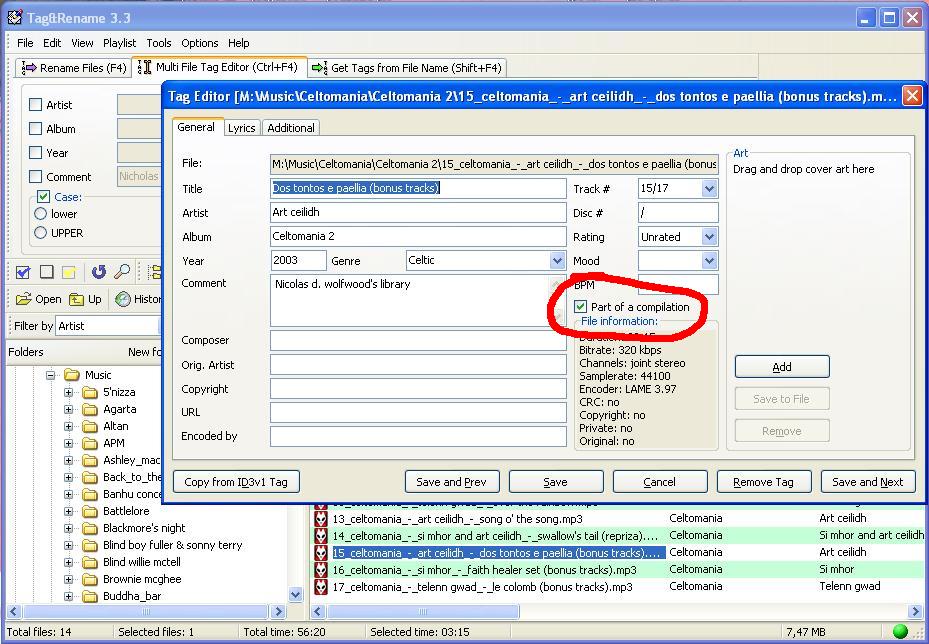The height and width of the screenshot is (644, 929).
Task: Click the blue refresh arrow icon
Action: [x=98, y=272]
